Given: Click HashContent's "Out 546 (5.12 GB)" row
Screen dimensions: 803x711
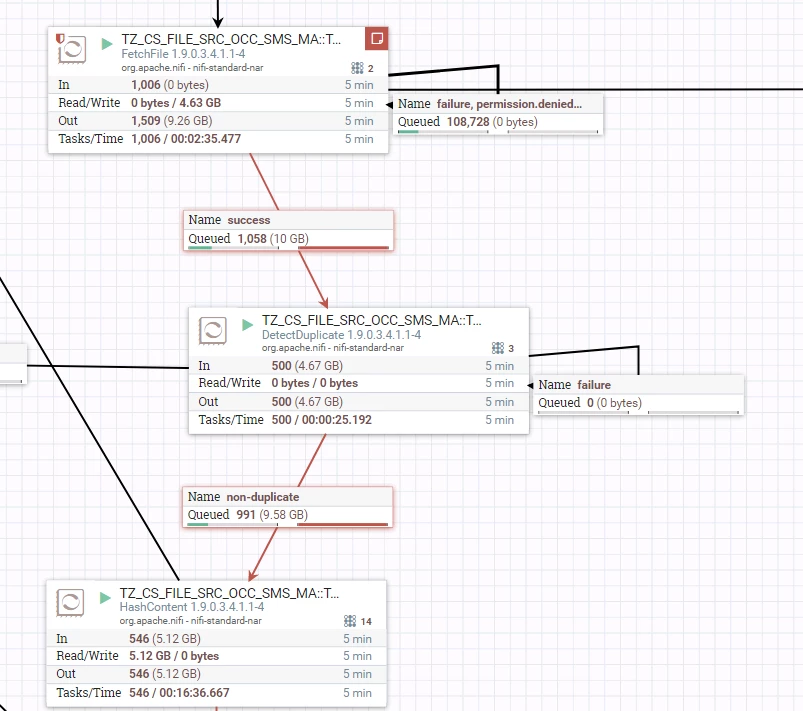Looking at the screenshot, I should point(217,674).
